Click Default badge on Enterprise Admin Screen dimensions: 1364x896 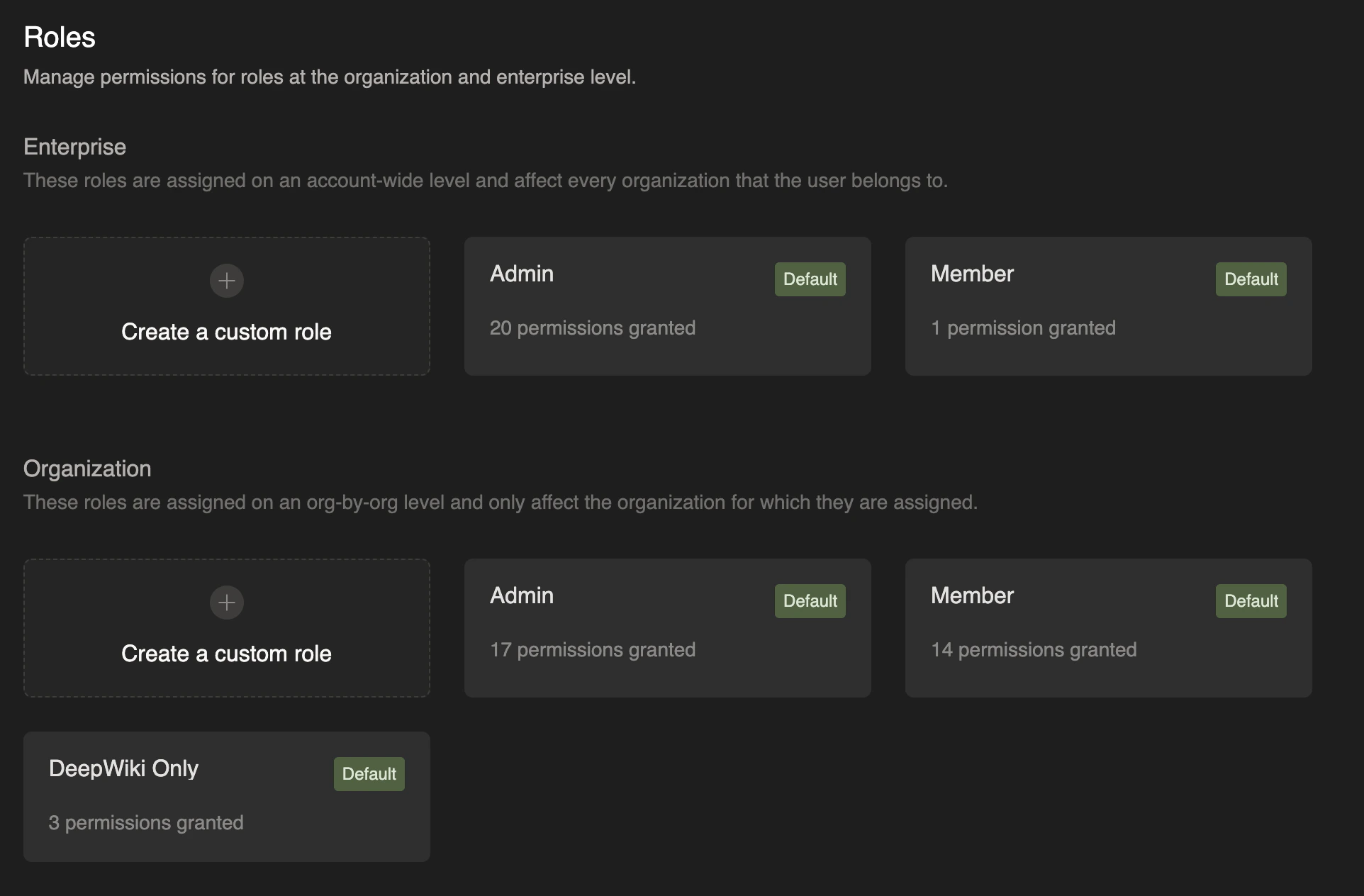click(x=810, y=279)
